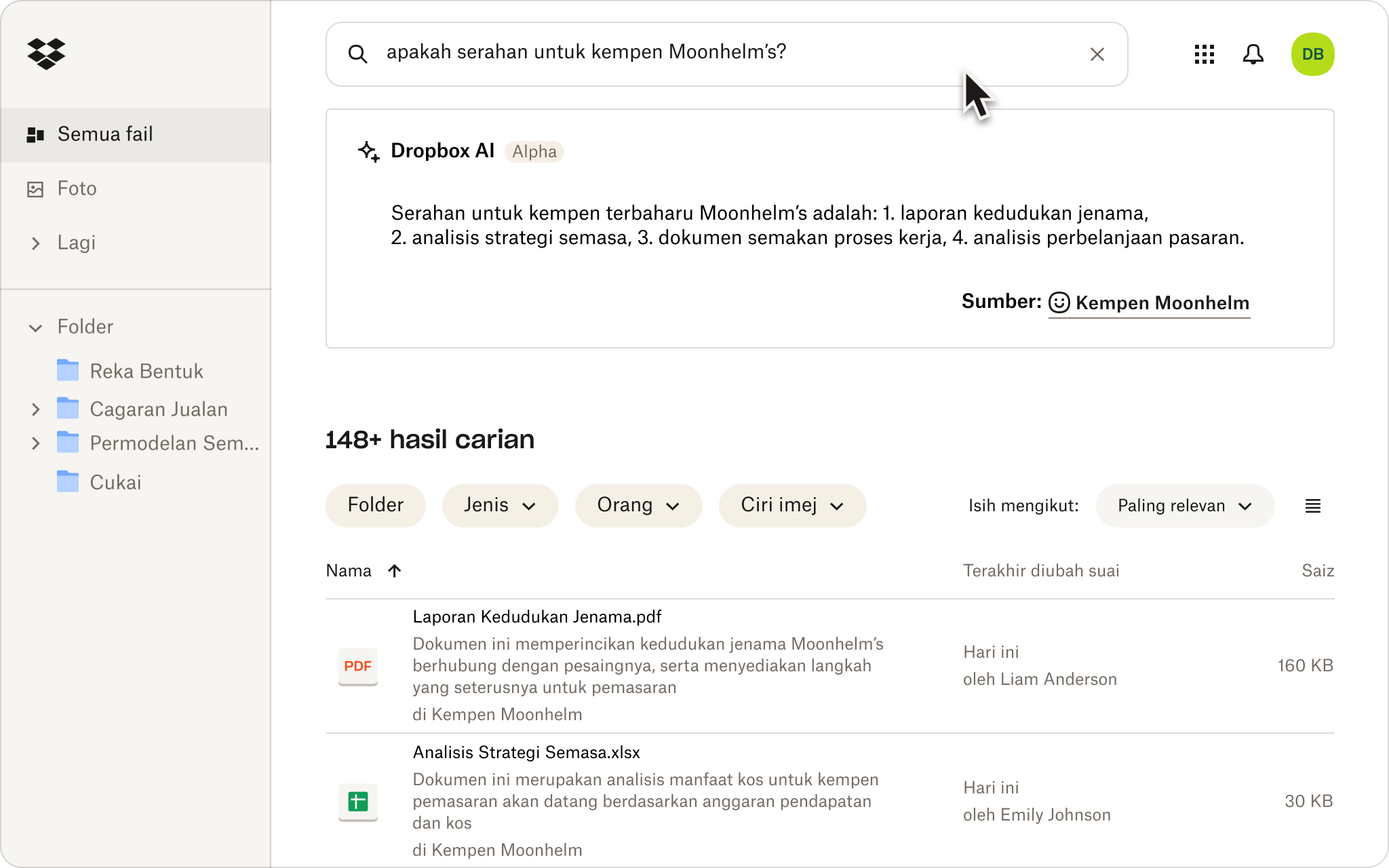Open the Ciri imej filter dropdown
Image resolution: width=1389 pixels, height=868 pixels.
click(x=792, y=505)
